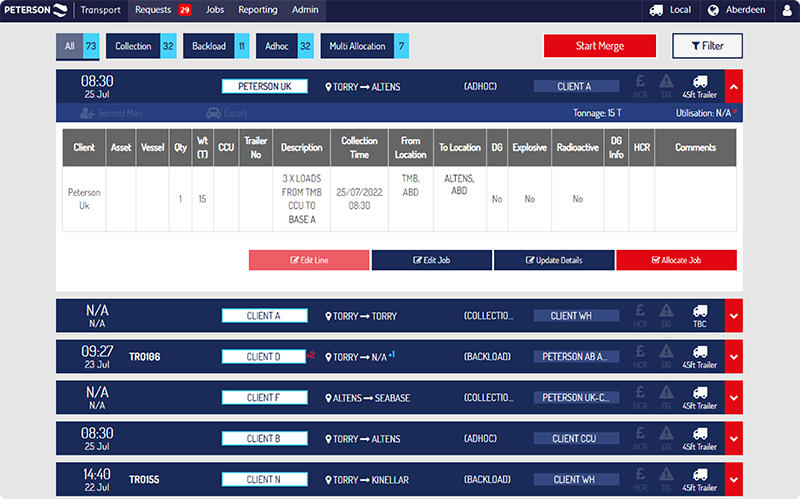The image size is (800, 499).
Task: Open the Local truck icon in header
Action: (x=656, y=10)
